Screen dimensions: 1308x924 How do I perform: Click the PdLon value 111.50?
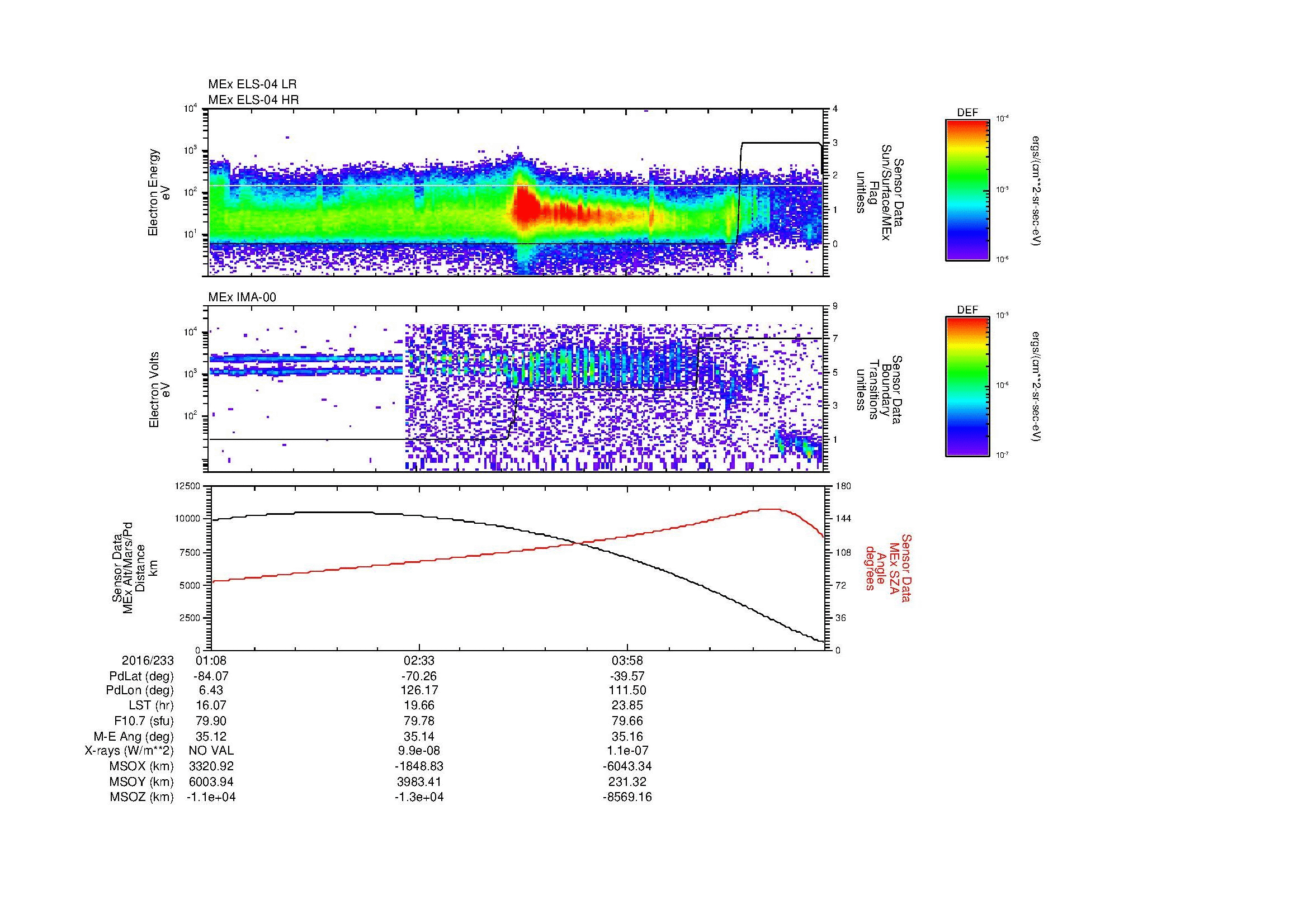coord(627,690)
